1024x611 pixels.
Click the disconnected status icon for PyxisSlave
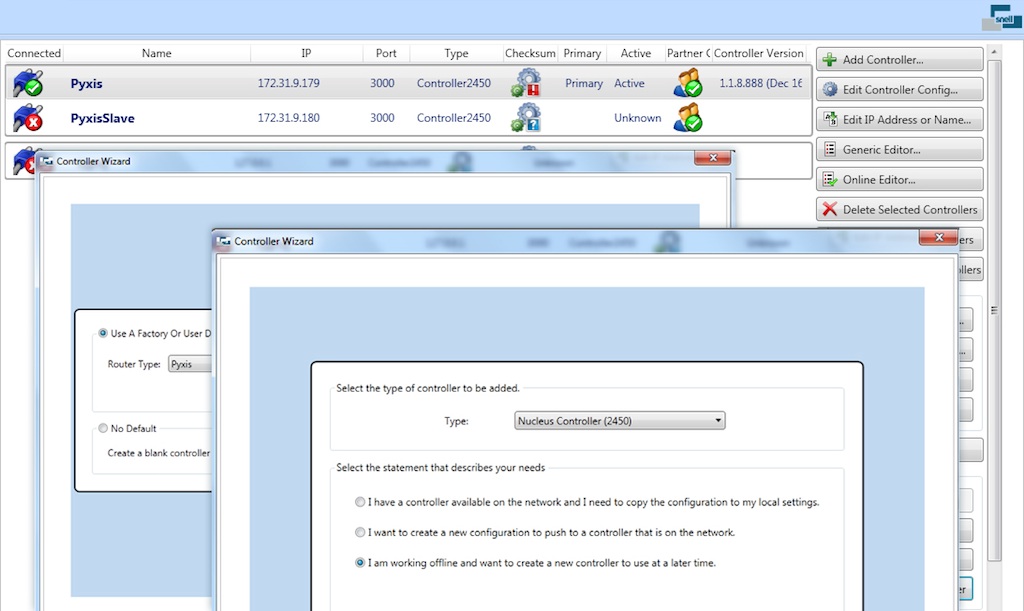tap(28, 118)
